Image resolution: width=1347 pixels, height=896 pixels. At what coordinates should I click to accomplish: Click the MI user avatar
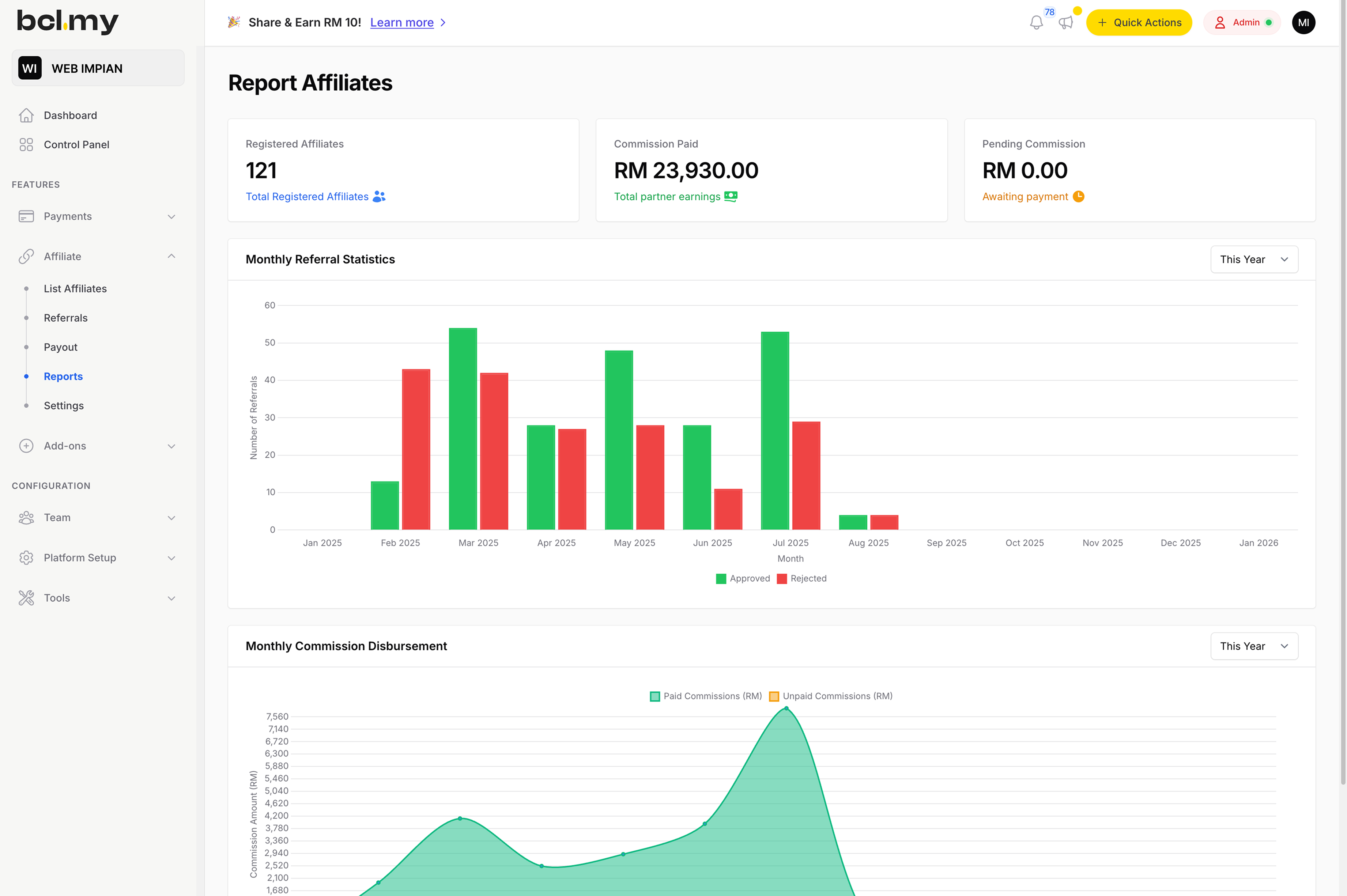click(x=1303, y=23)
